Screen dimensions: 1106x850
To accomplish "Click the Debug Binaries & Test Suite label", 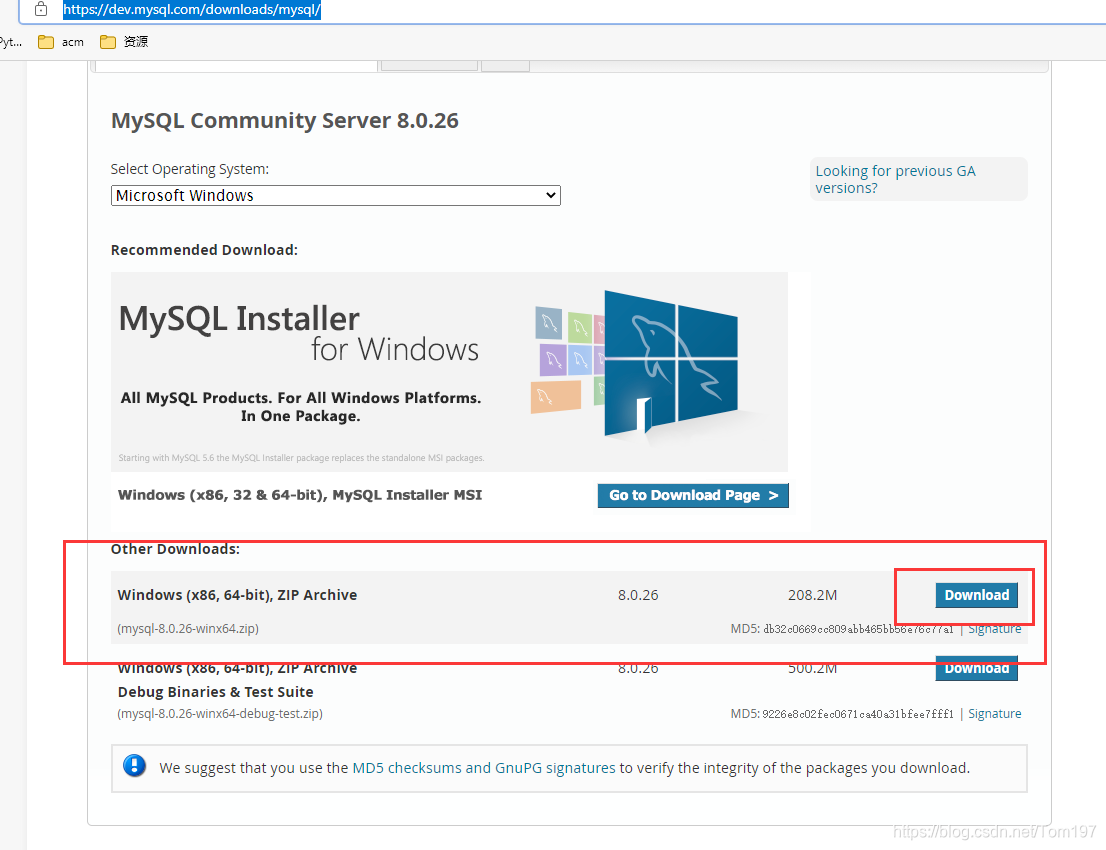I will tap(215, 692).
